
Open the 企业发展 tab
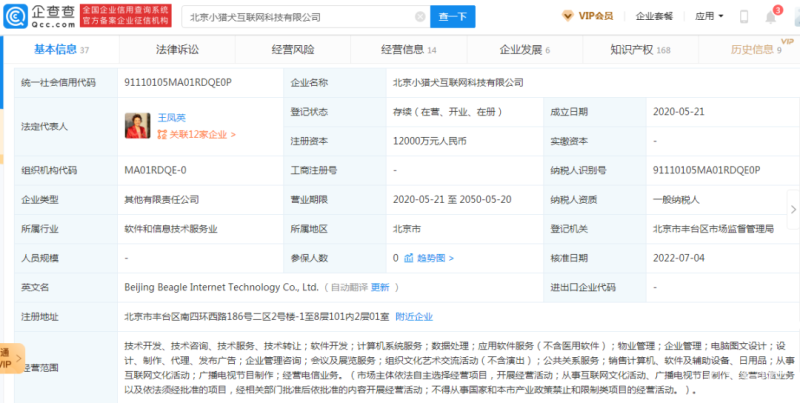coord(524,49)
